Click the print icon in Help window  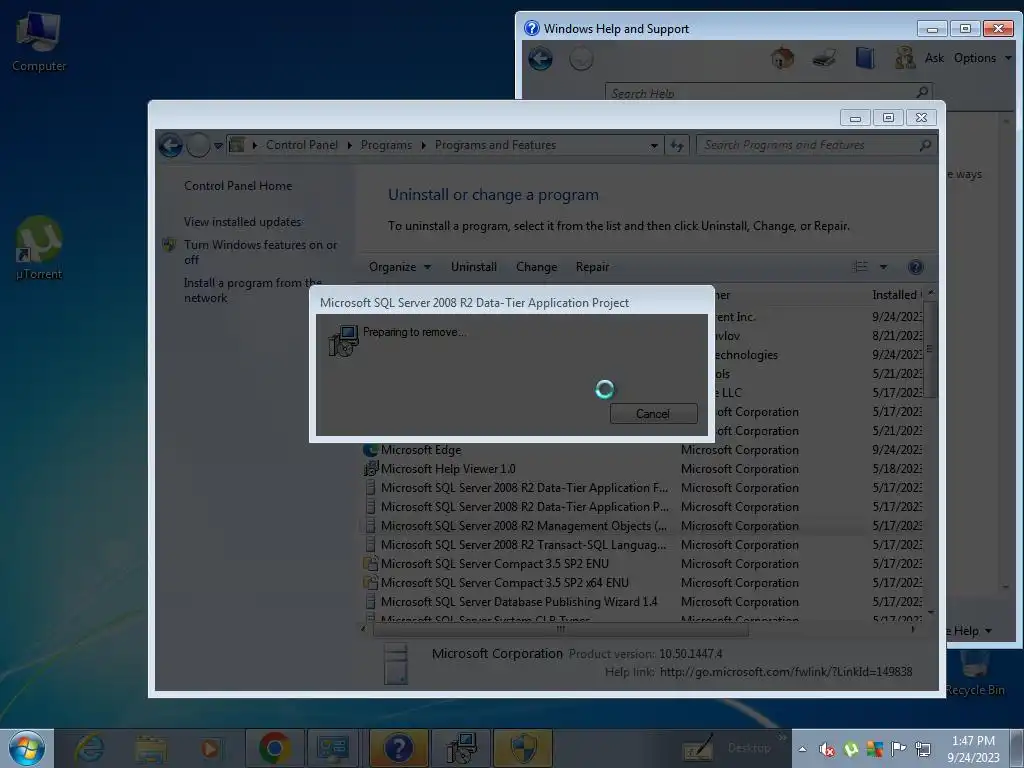(x=824, y=58)
